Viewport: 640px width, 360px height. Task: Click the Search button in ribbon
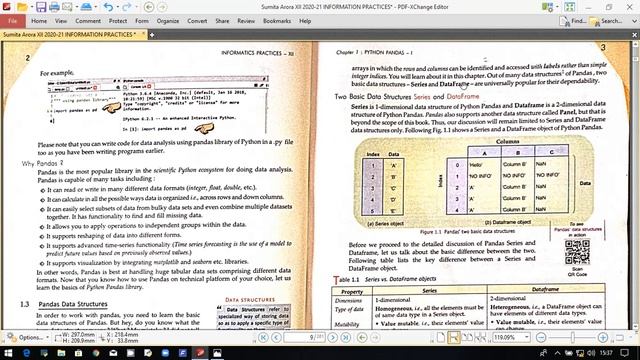[606, 21]
